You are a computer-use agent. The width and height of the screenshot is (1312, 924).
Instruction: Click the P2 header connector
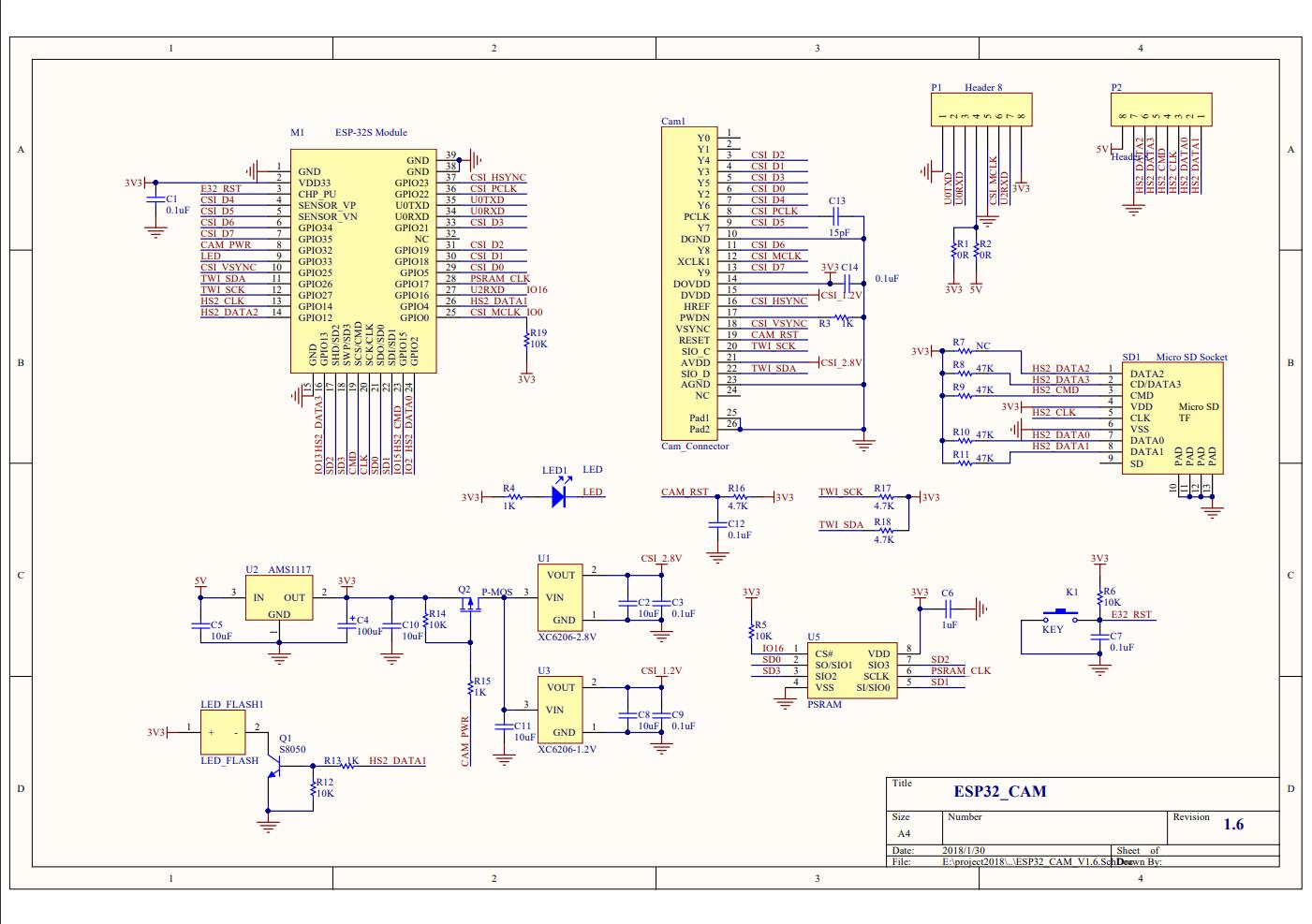1160,110
